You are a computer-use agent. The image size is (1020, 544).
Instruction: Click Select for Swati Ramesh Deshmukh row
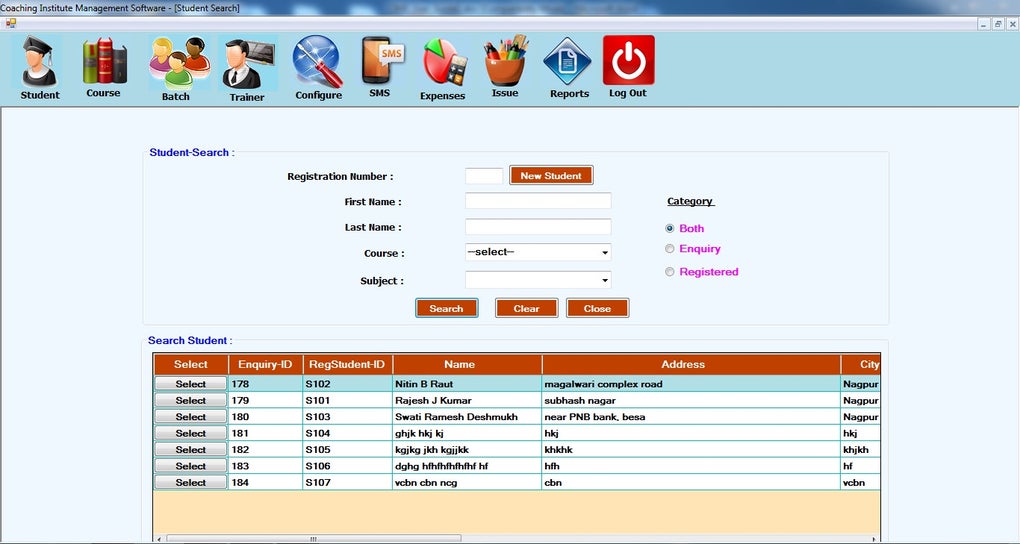[x=191, y=416]
